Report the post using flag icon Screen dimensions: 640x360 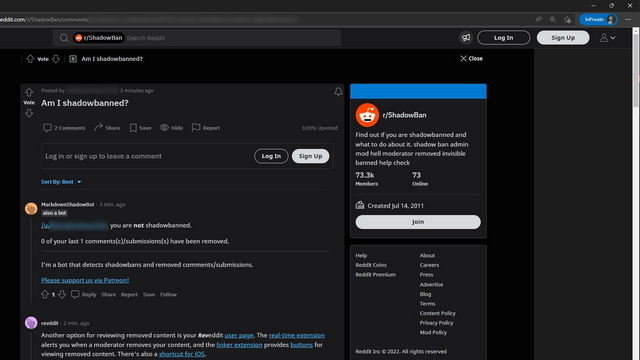(x=206, y=128)
